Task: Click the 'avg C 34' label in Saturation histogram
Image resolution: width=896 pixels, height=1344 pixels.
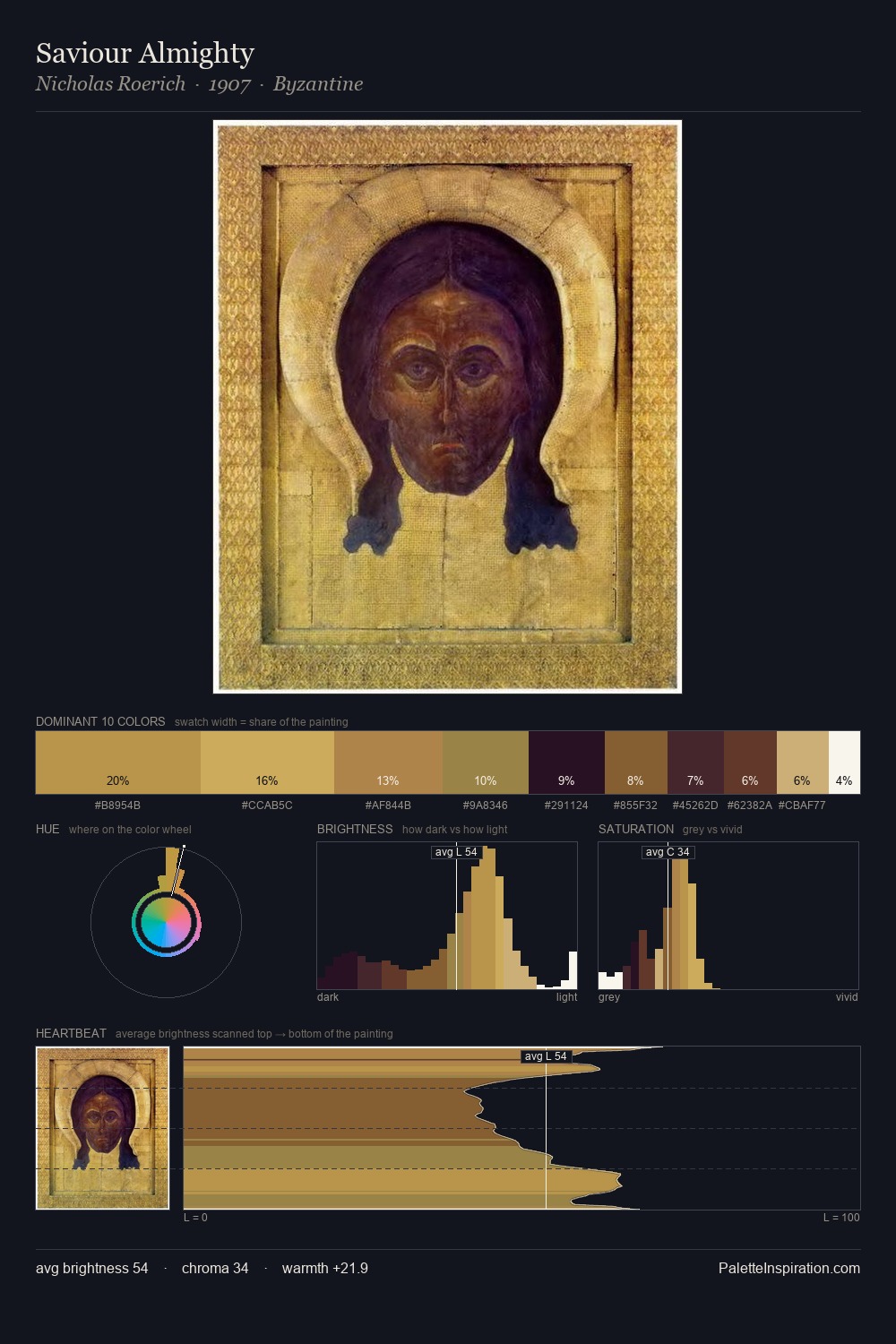Action: 668,852
